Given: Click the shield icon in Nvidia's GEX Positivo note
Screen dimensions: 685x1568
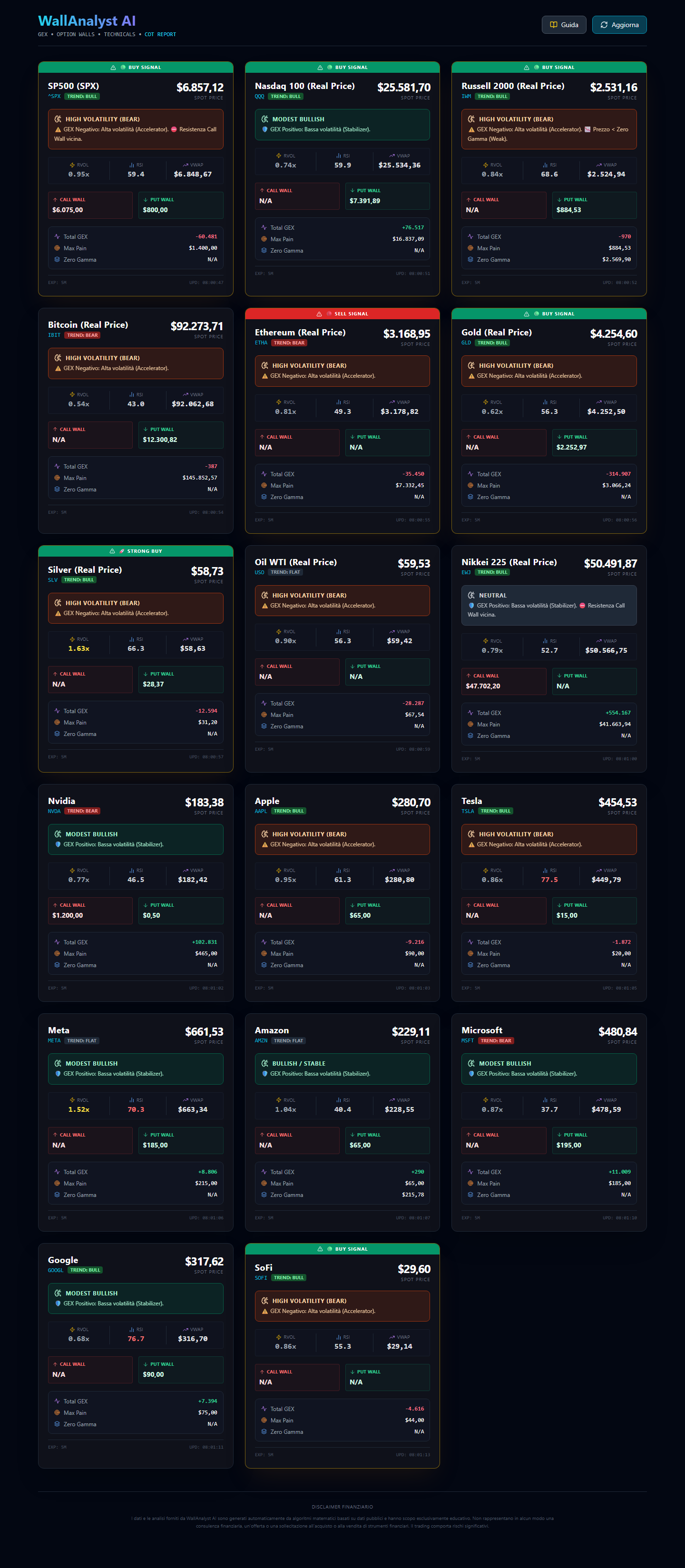Looking at the screenshot, I should point(58,844).
